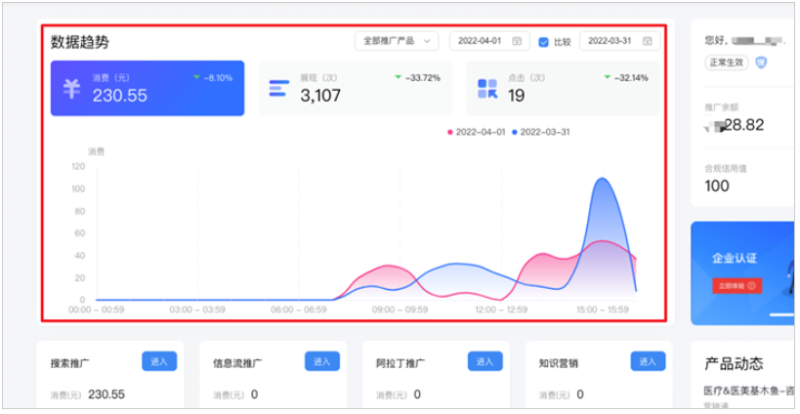800x414 pixels.
Task: Click the 企业认证 banner
Action: click(742, 273)
